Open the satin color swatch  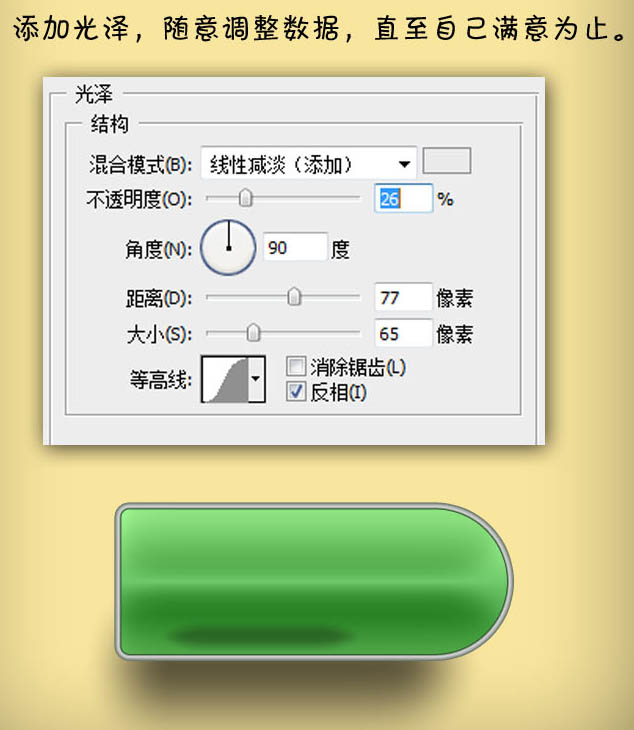(x=446, y=161)
